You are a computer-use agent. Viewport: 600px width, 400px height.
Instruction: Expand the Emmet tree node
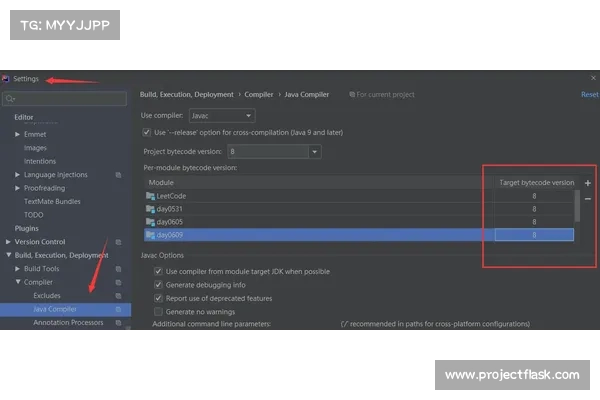17,134
